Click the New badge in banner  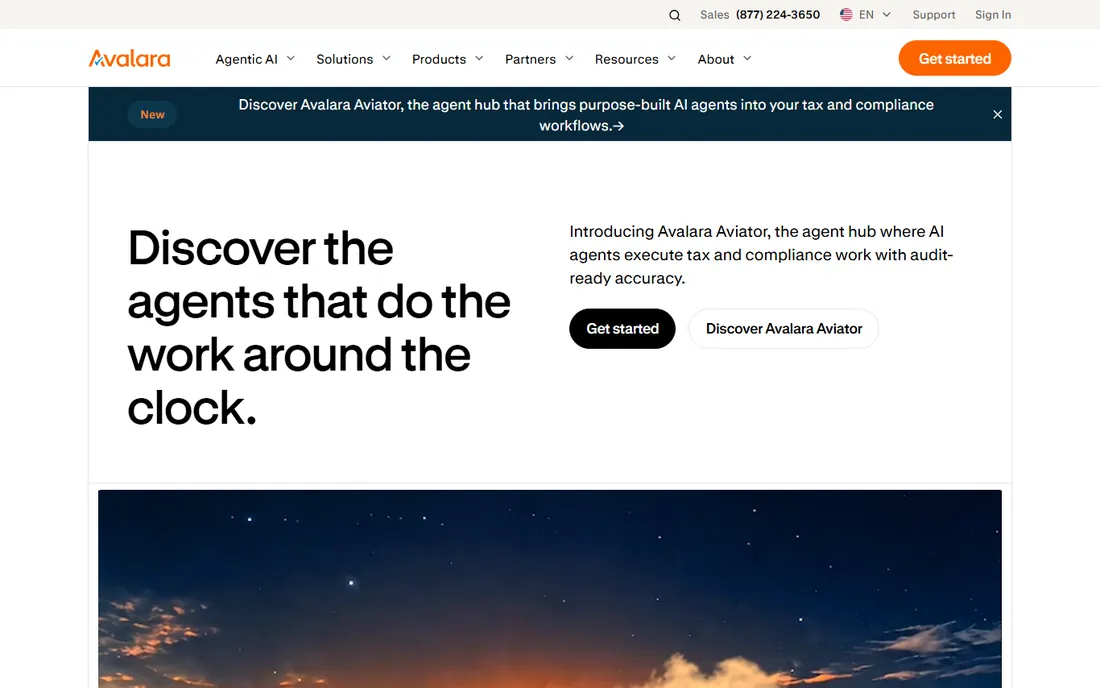152,114
